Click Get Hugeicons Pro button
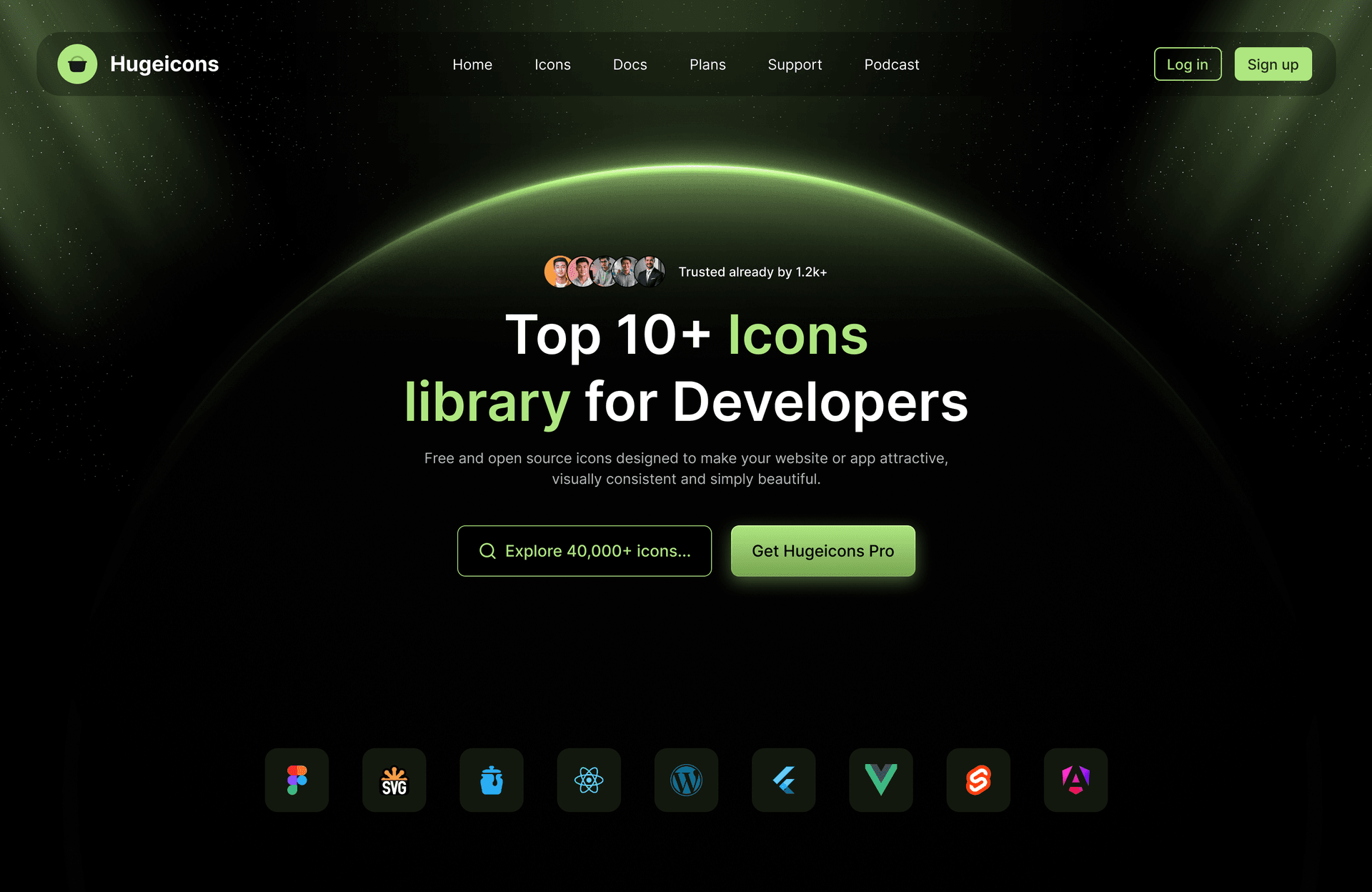Screen dimensions: 1372x892 [822, 551]
